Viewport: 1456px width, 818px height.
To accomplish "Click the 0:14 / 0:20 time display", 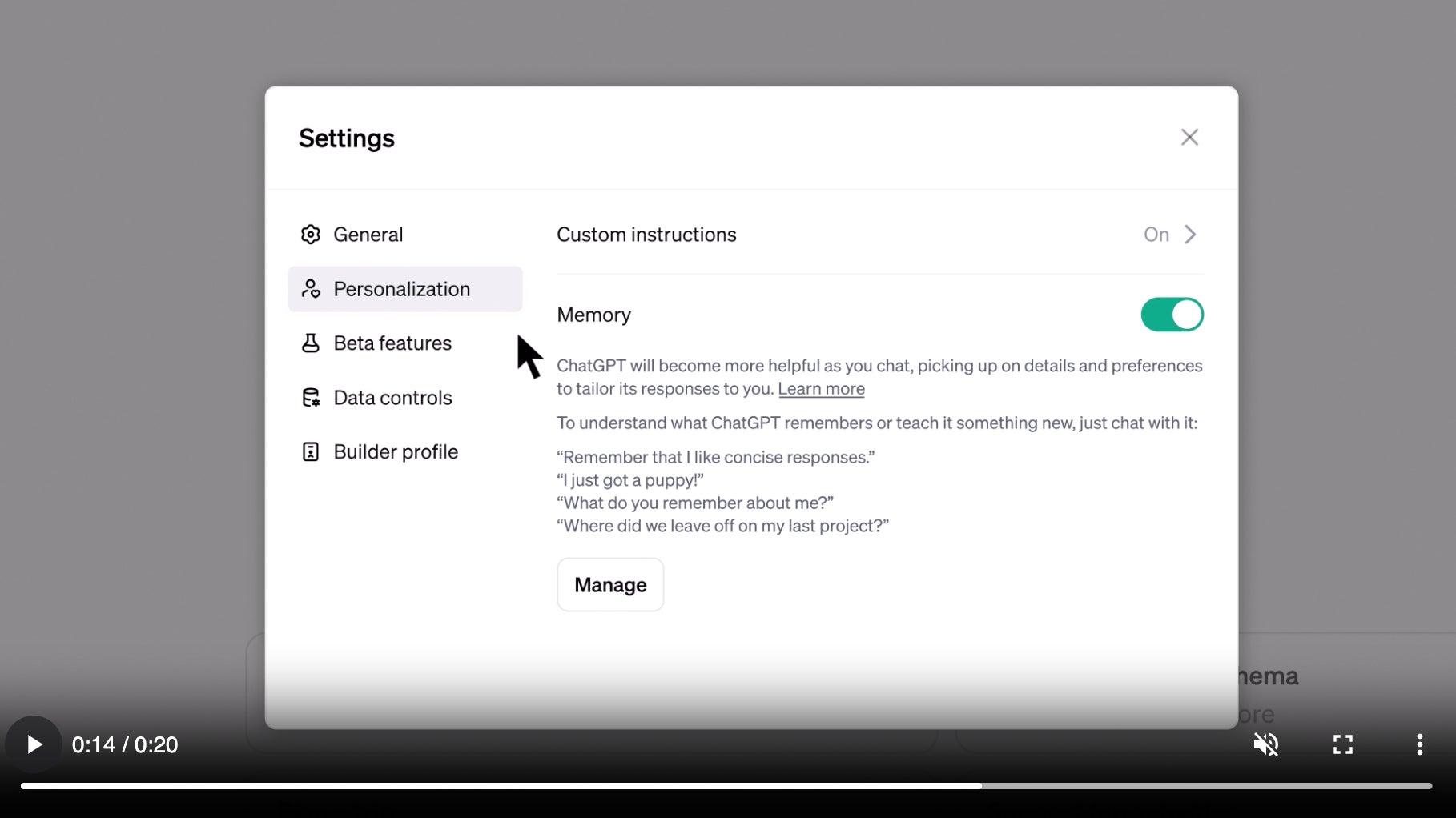I will (x=125, y=745).
